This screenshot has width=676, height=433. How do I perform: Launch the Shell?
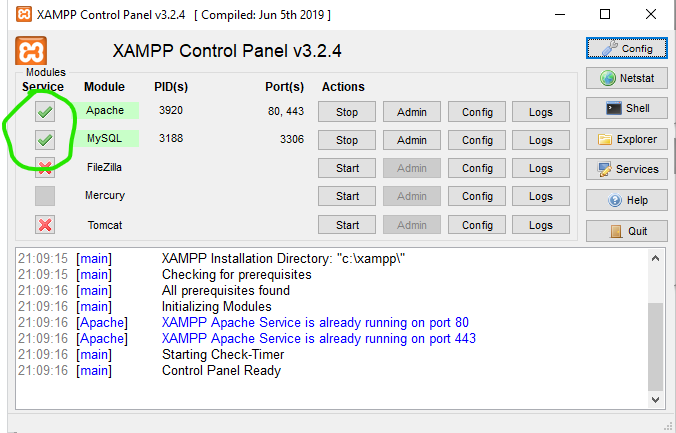626,108
